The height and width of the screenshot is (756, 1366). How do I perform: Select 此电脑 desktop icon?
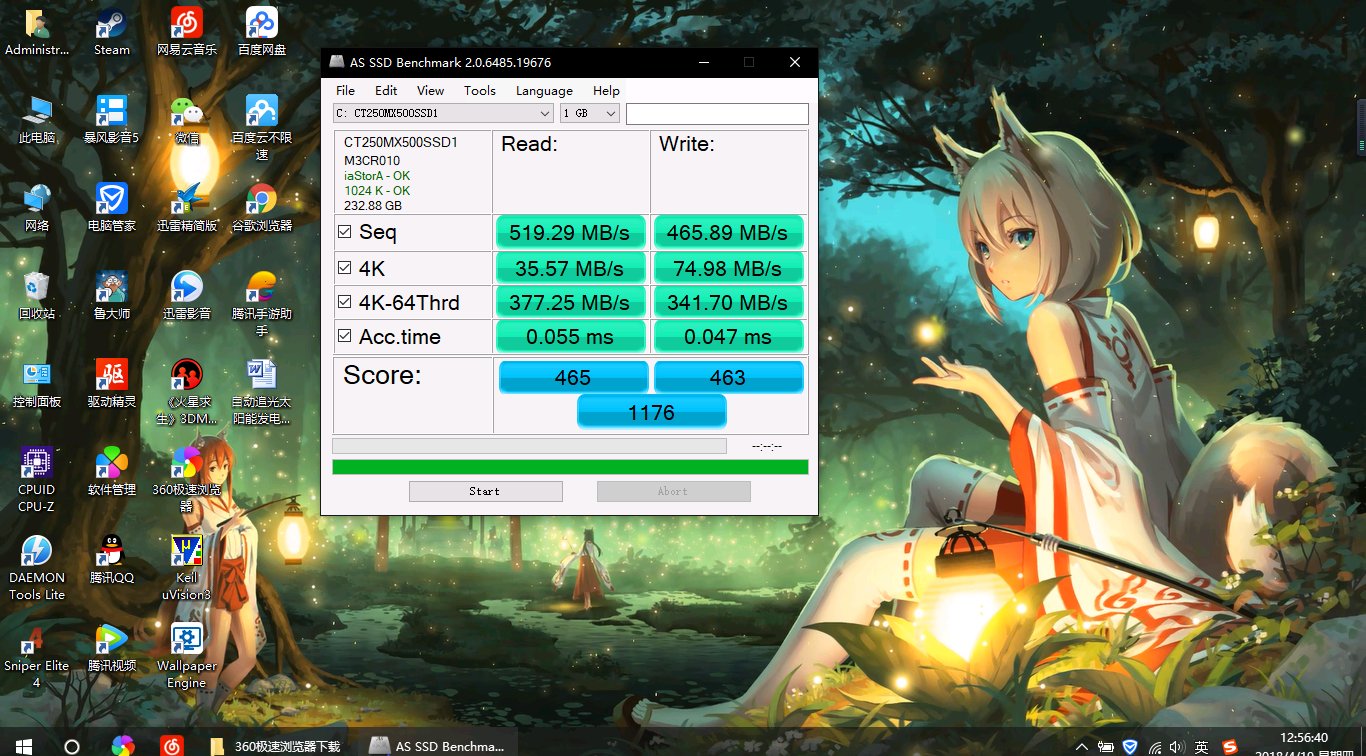pyautogui.click(x=37, y=119)
